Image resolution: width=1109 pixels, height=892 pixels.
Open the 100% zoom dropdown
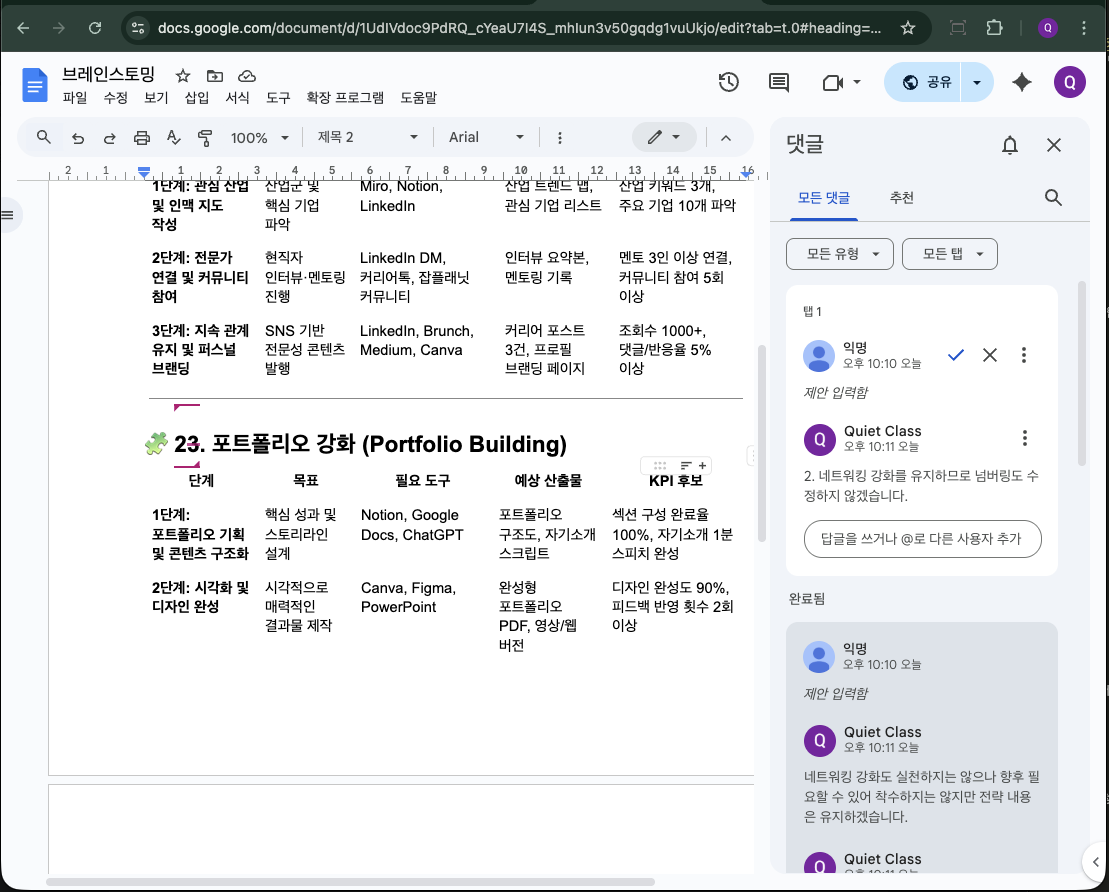(259, 137)
